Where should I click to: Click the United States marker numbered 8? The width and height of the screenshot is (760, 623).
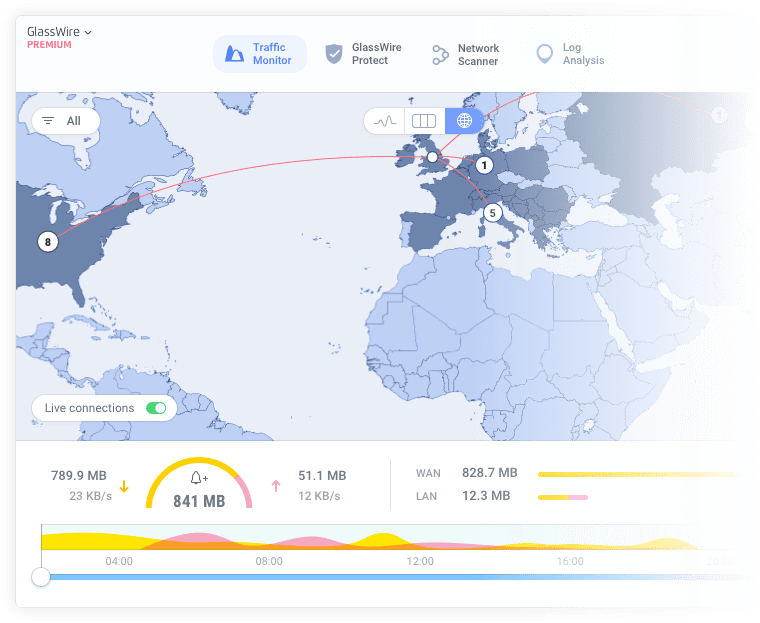click(46, 241)
